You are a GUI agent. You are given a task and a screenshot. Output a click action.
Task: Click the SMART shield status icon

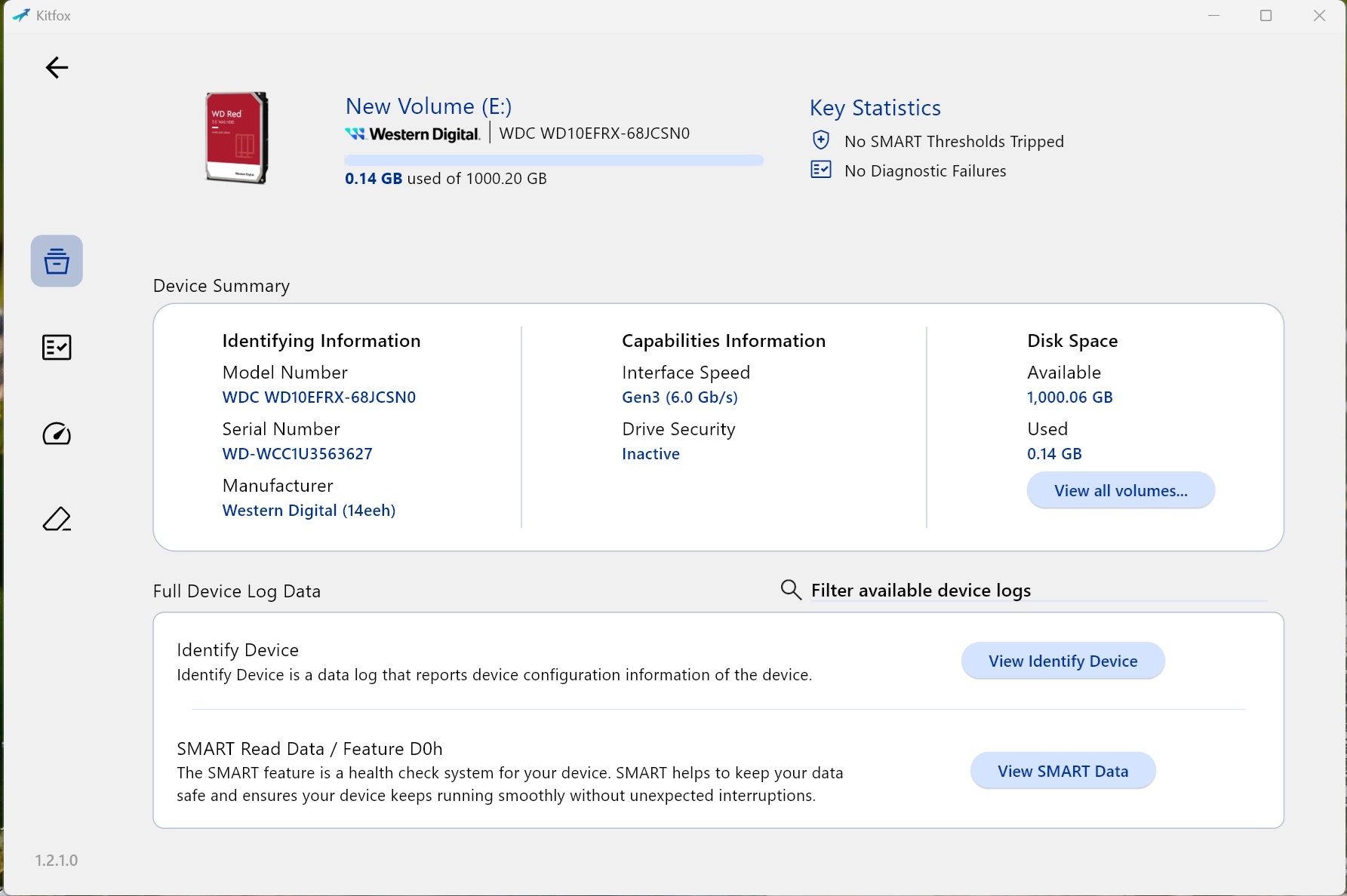[821, 140]
